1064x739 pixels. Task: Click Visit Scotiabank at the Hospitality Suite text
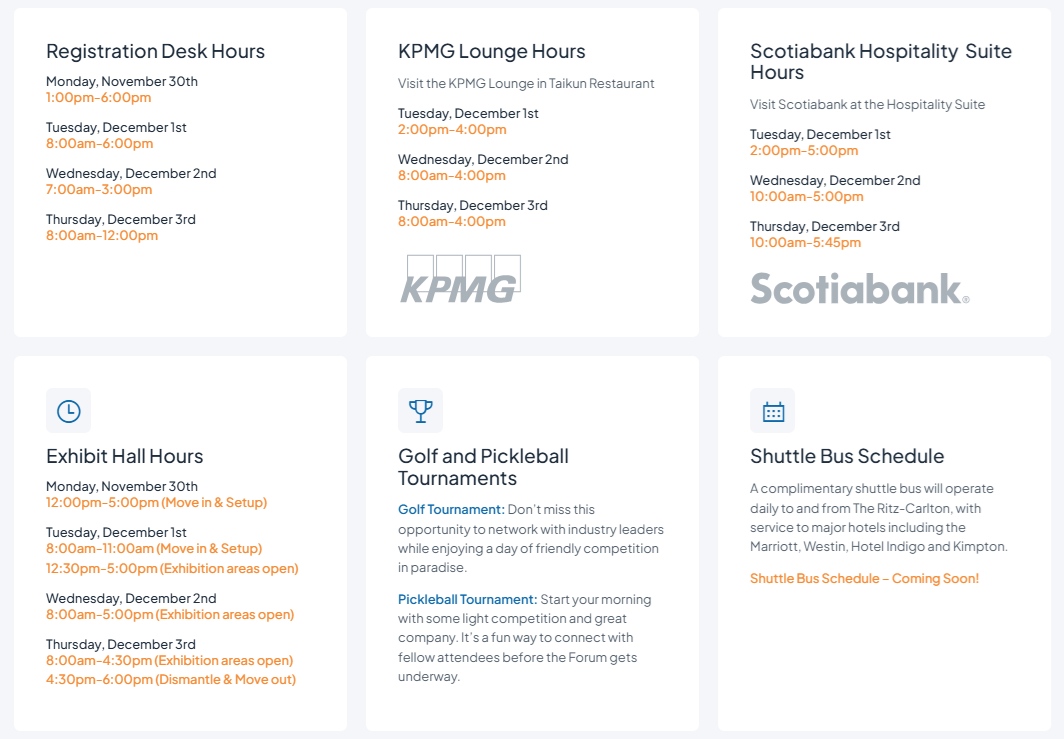click(x=867, y=105)
